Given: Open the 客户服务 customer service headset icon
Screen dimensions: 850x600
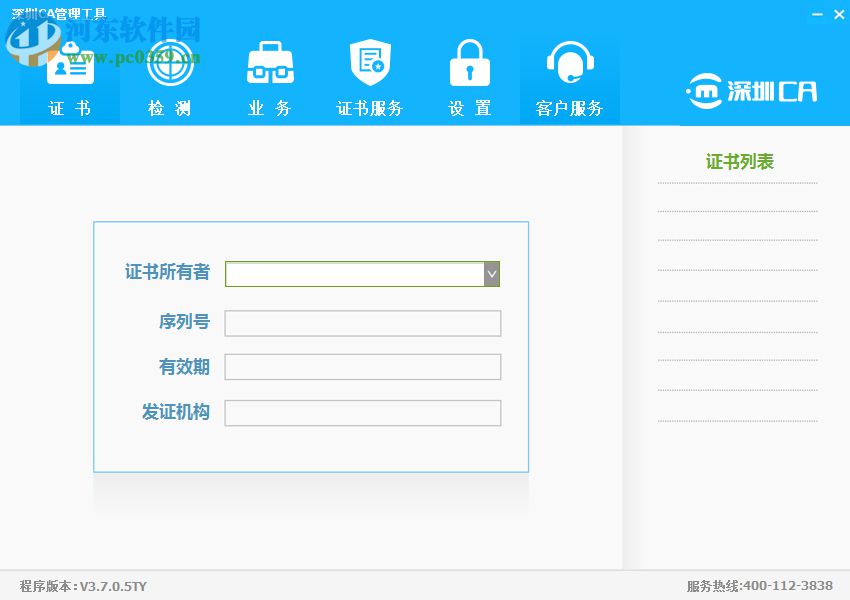Looking at the screenshot, I should coord(569,62).
